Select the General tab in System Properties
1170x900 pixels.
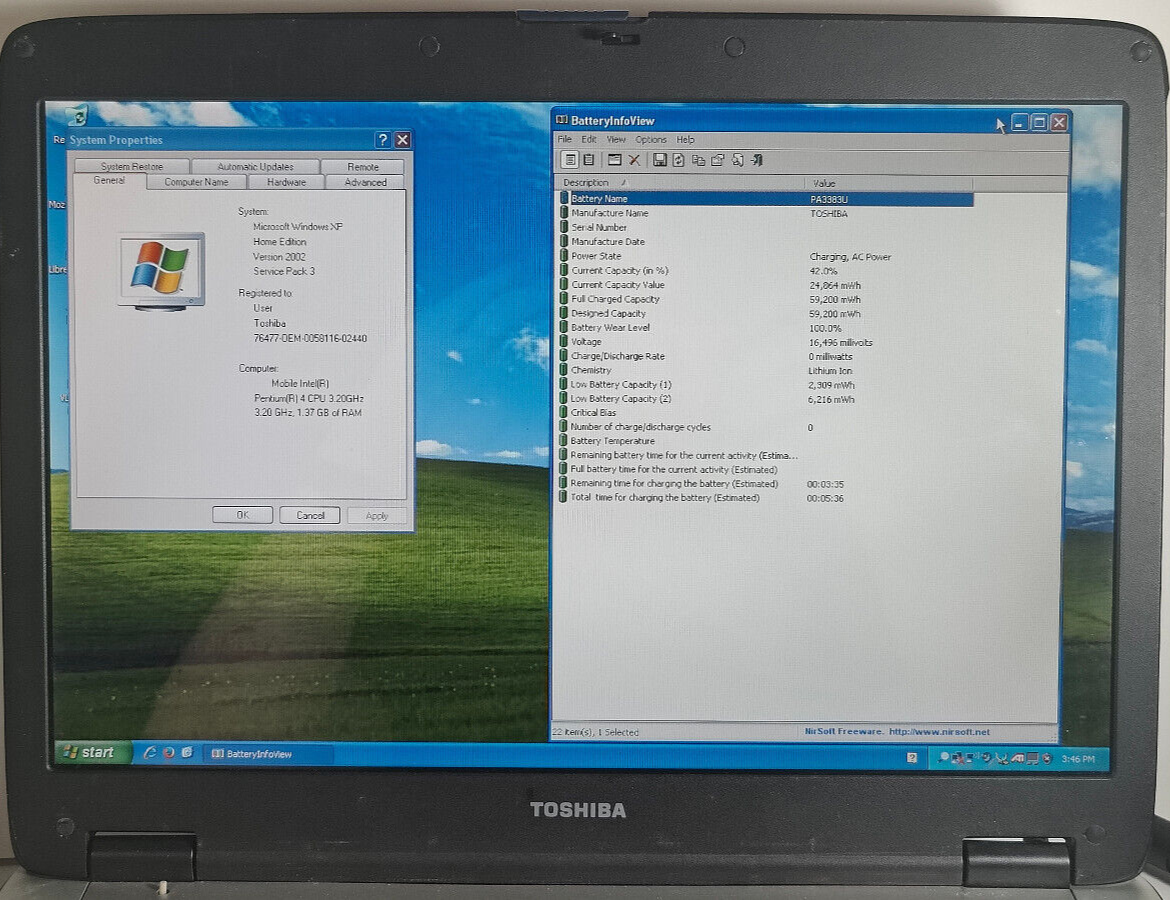109,181
